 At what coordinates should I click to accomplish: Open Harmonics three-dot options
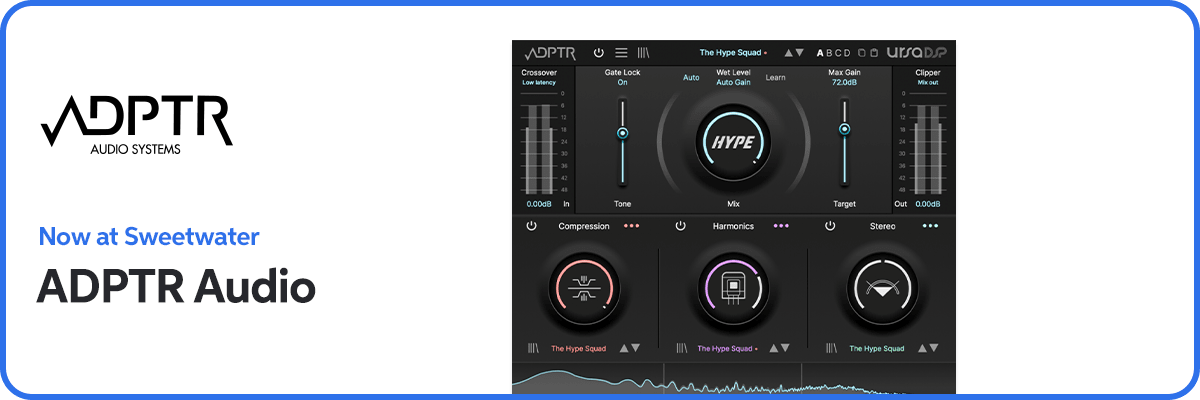781,226
